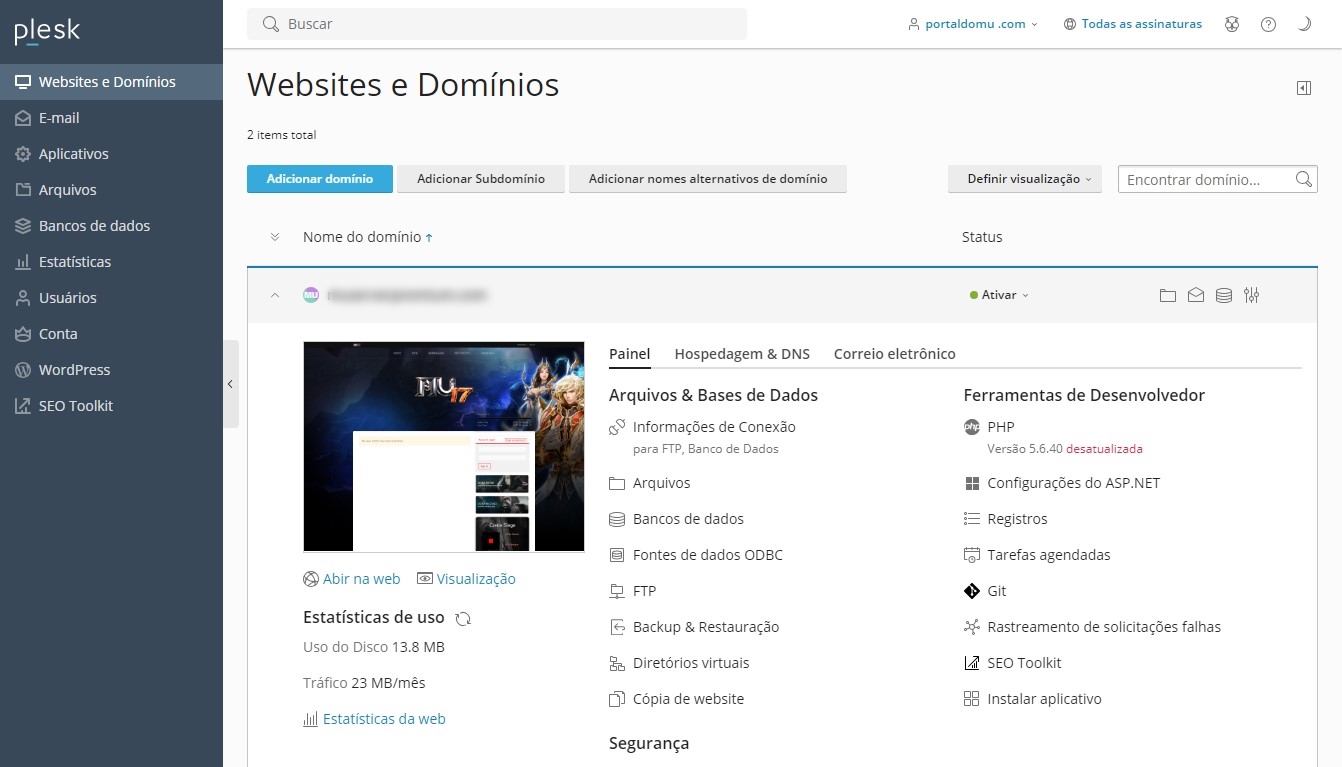The image size is (1342, 767).
Task: Click the SEO Toolkit icon in developer tools
Action: coord(971,663)
